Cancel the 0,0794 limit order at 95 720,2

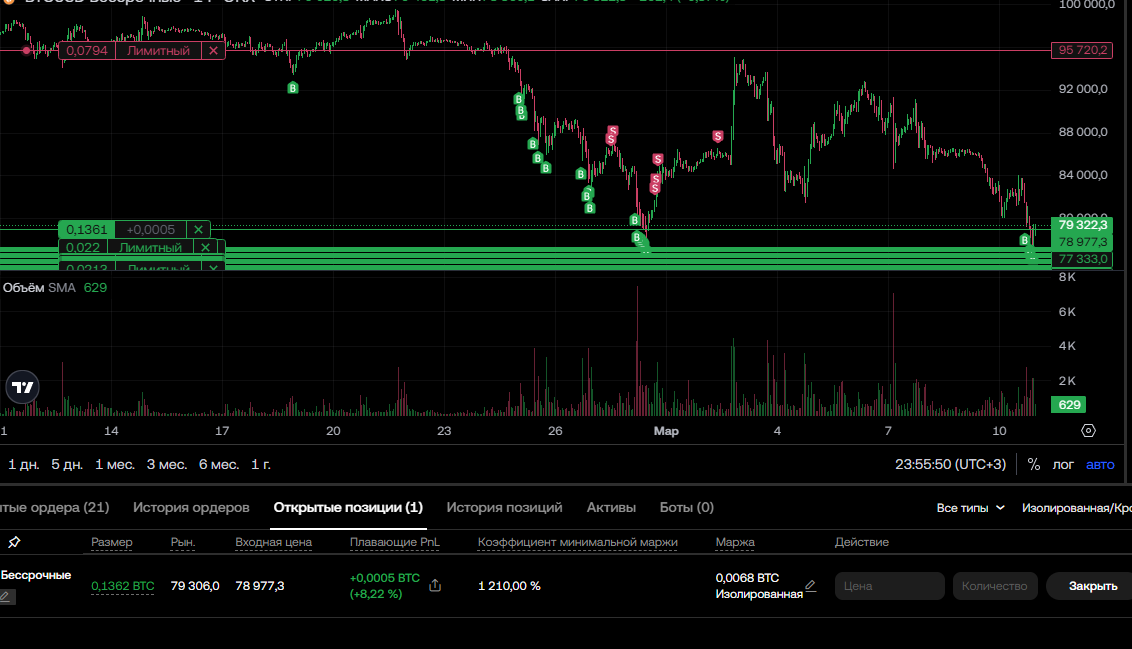pos(213,50)
